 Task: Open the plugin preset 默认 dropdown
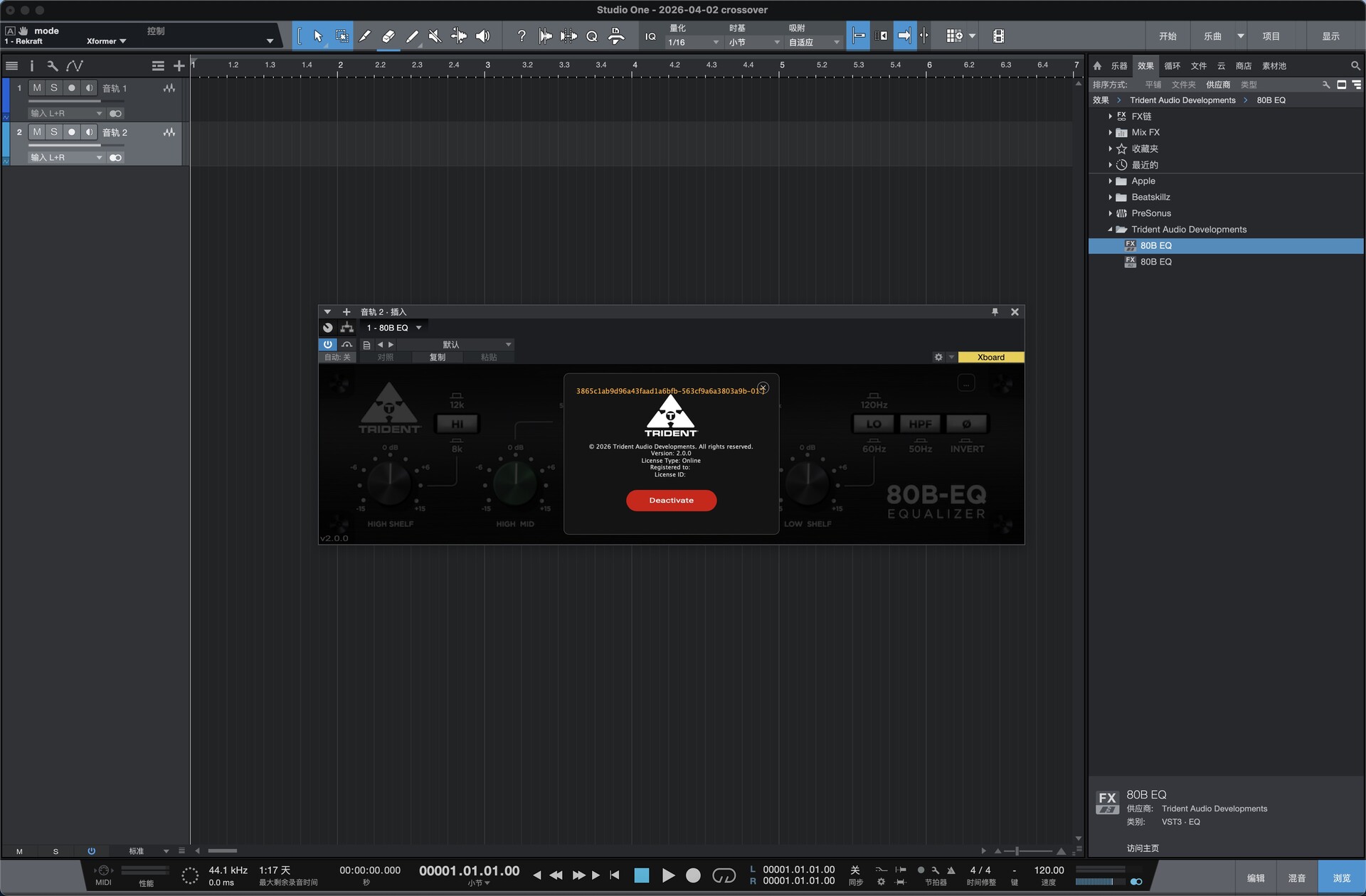click(455, 345)
